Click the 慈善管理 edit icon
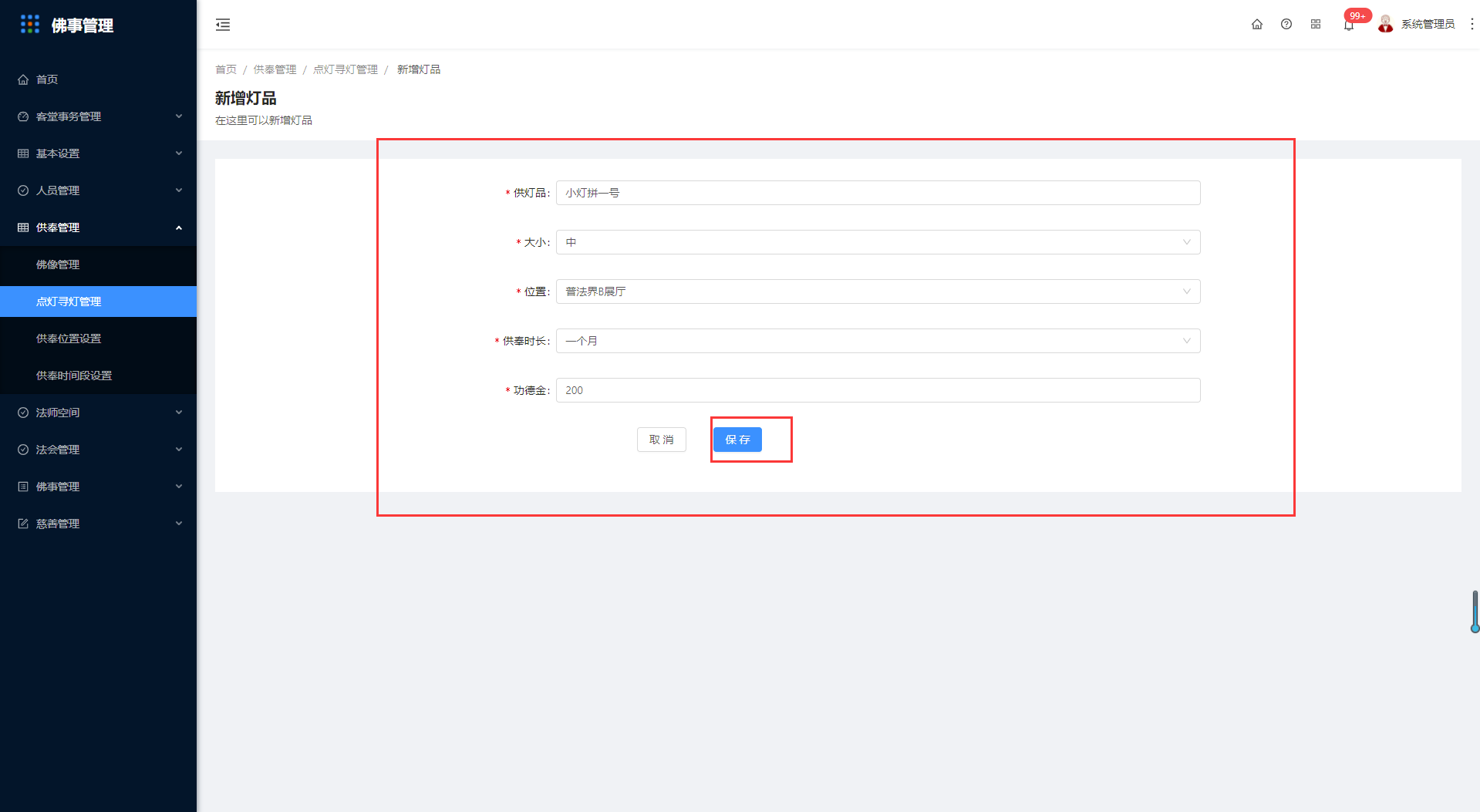This screenshot has width=1480, height=812. point(23,524)
